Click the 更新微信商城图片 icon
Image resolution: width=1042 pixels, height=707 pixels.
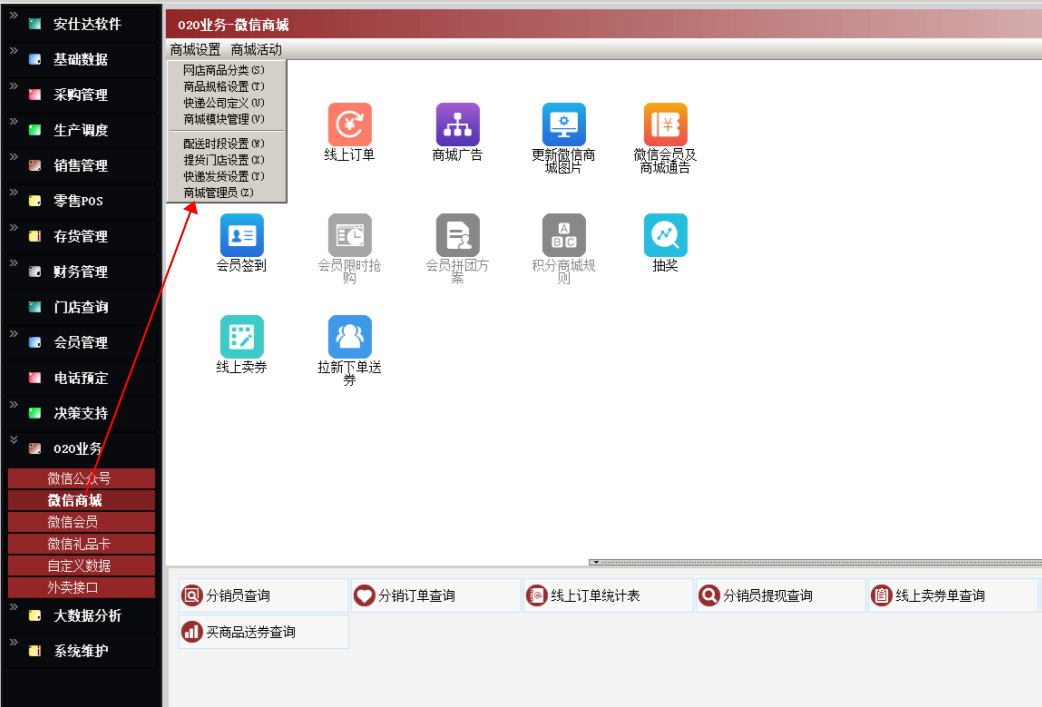point(564,124)
